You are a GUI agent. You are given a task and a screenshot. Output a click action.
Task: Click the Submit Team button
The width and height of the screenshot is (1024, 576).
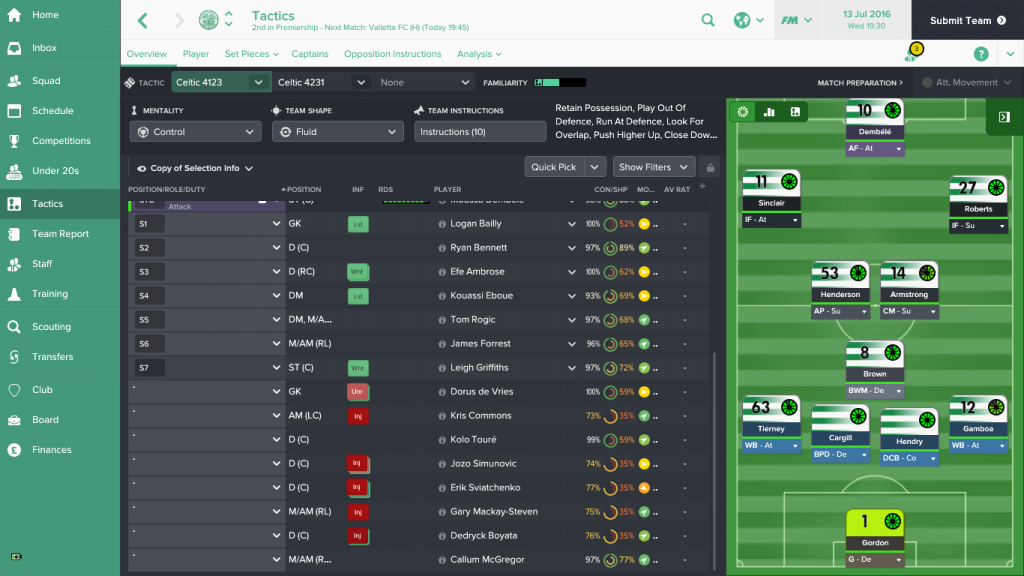967,20
